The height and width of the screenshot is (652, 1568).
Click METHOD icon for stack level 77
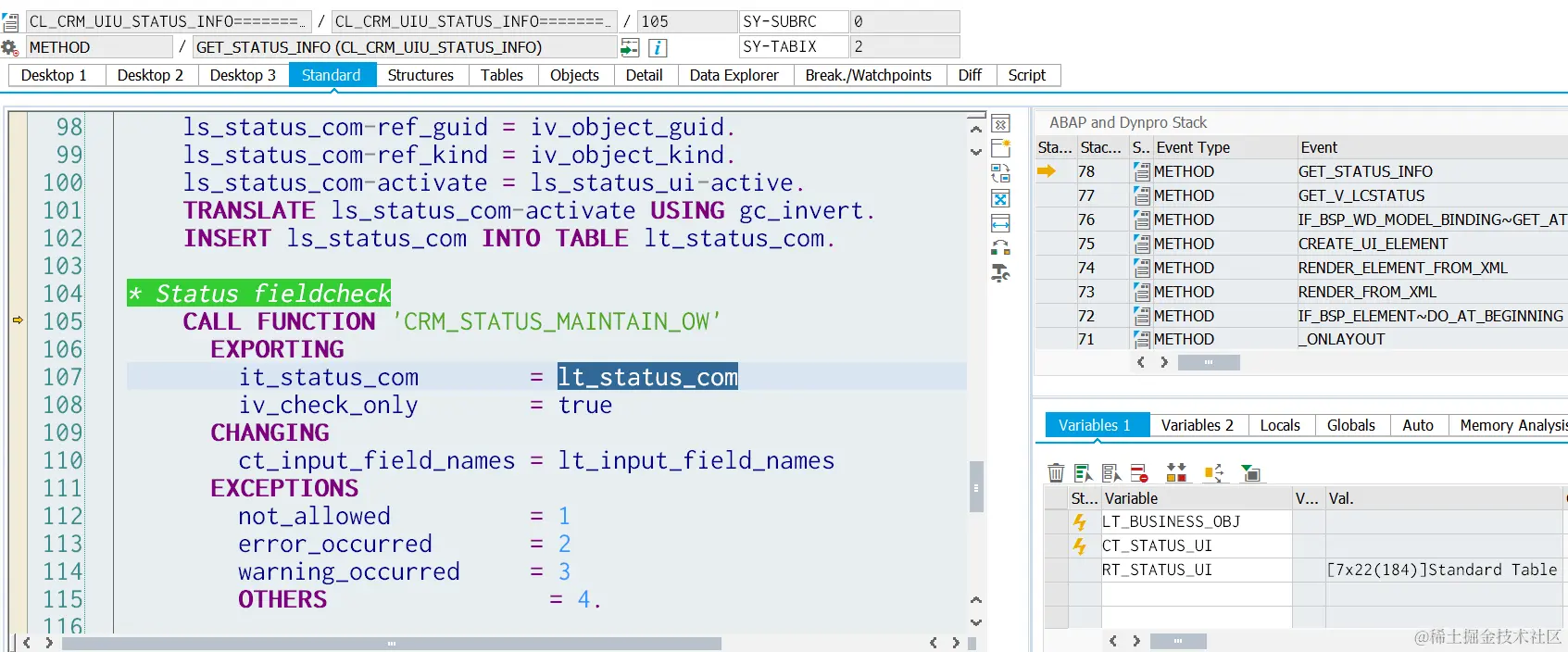(1142, 195)
